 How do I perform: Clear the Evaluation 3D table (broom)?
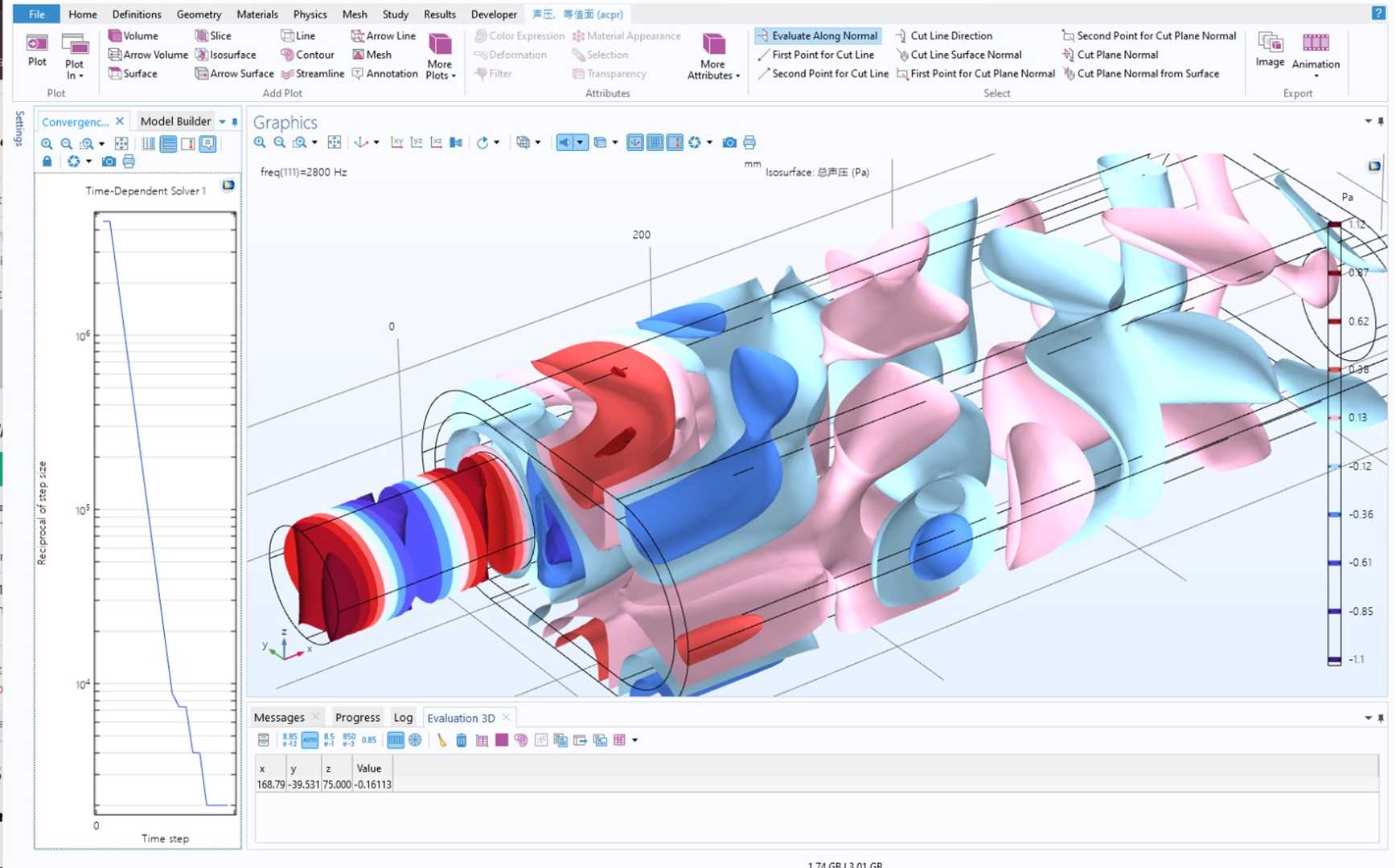tap(441, 740)
